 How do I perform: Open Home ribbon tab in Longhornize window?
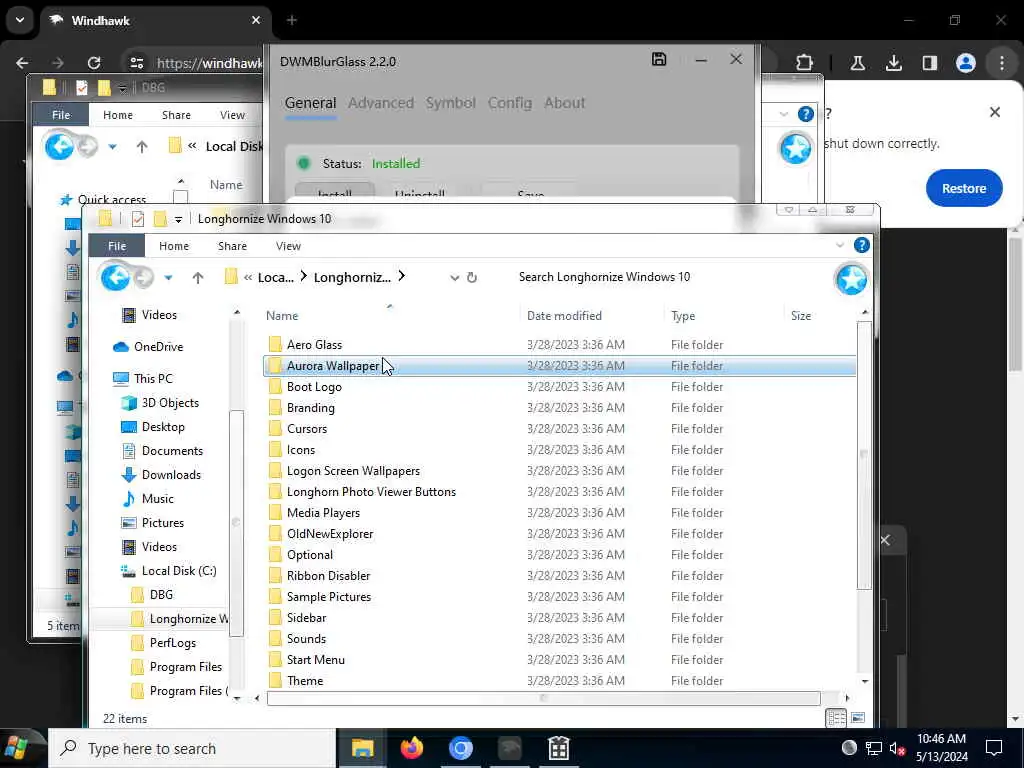(x=174, y=246)
